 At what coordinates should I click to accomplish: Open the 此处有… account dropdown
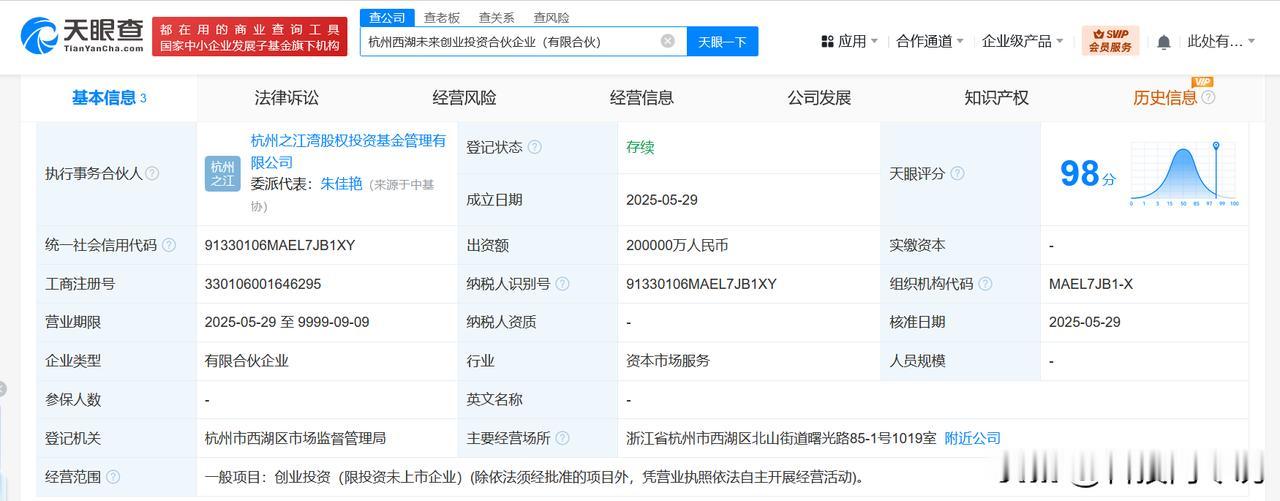[x=1222, y=41]
